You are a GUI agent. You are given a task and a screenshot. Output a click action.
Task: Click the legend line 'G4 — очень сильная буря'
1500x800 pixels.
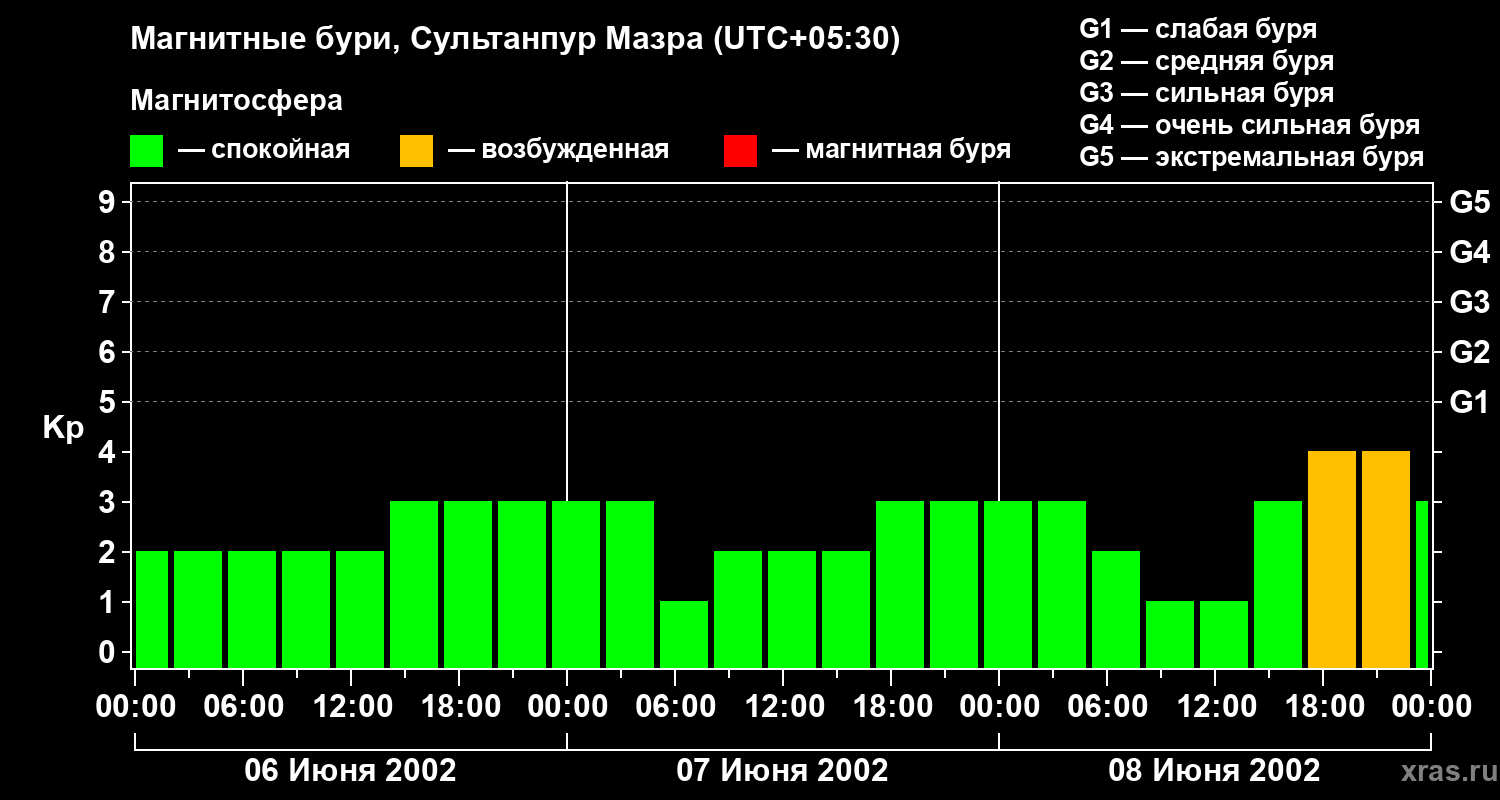pyautogui.click(x=1250, y=125)
